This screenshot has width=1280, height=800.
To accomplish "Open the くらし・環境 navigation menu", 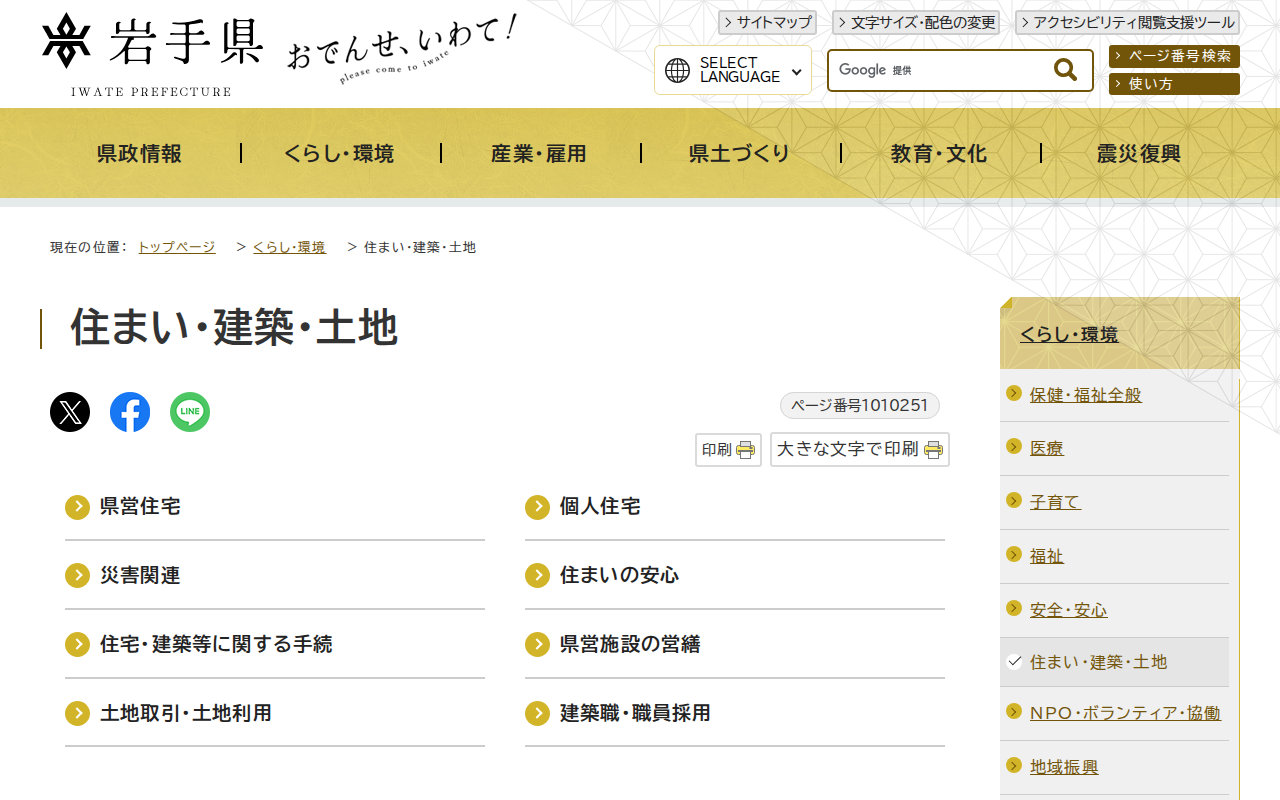I will click(x=340, y=153).
